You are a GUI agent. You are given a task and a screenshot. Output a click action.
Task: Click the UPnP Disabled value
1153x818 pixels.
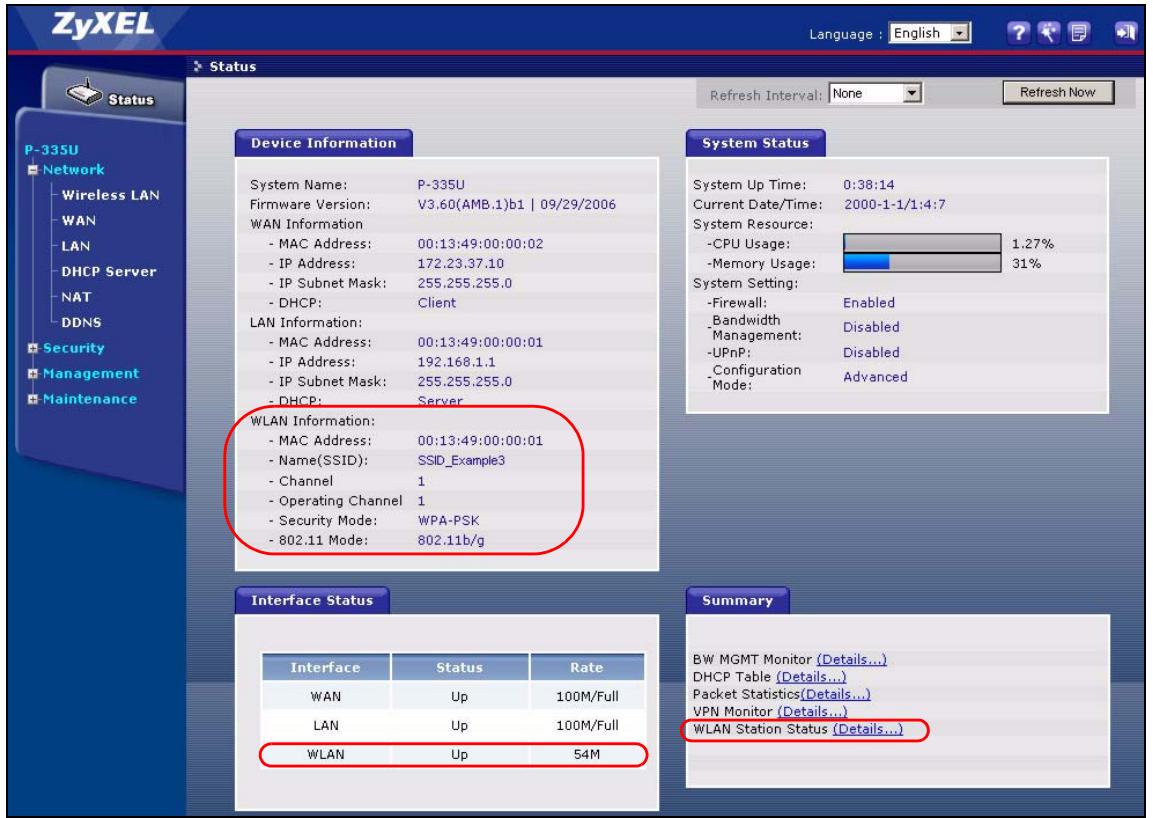871,352
